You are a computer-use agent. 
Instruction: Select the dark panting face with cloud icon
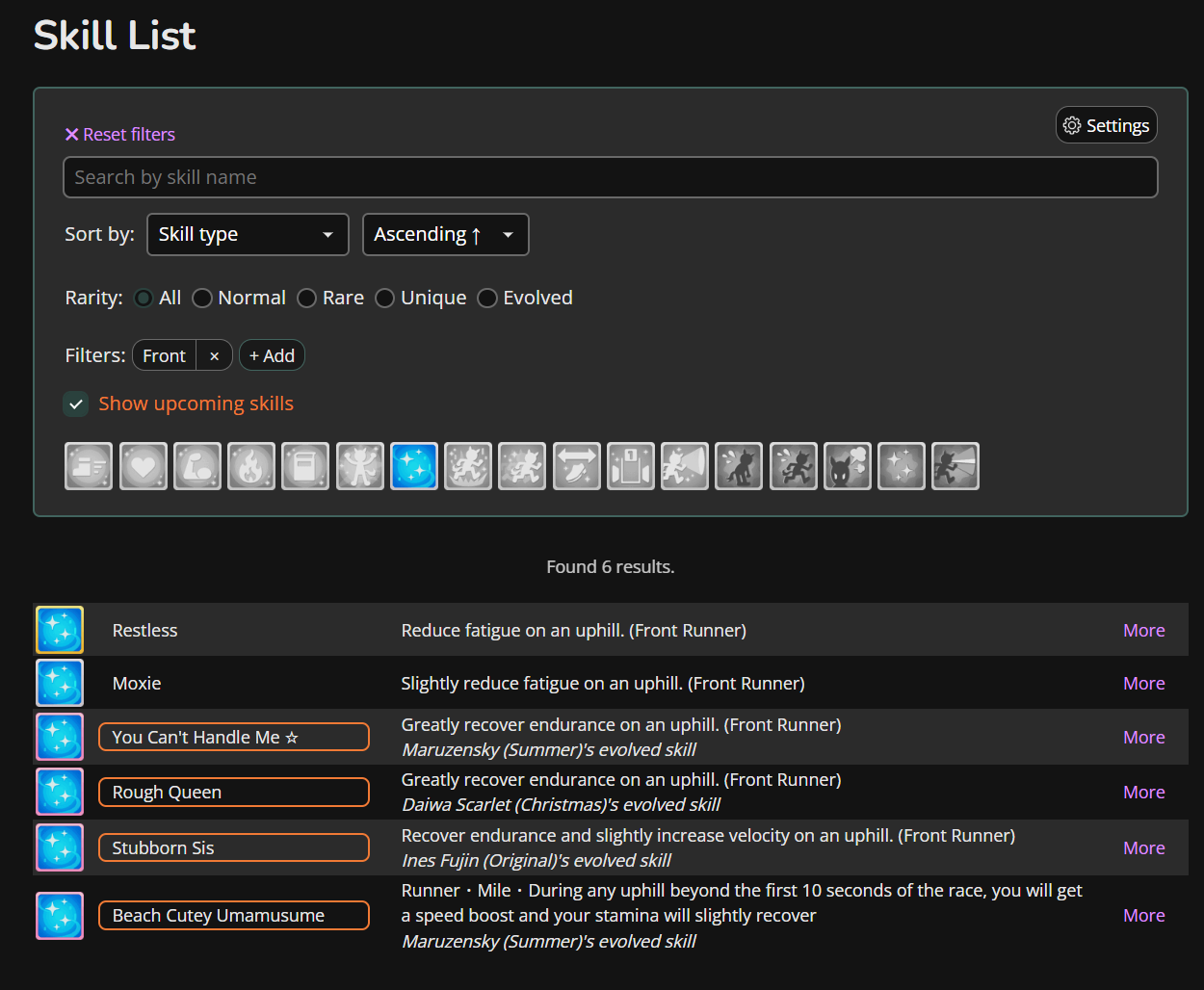coord(848,466)
